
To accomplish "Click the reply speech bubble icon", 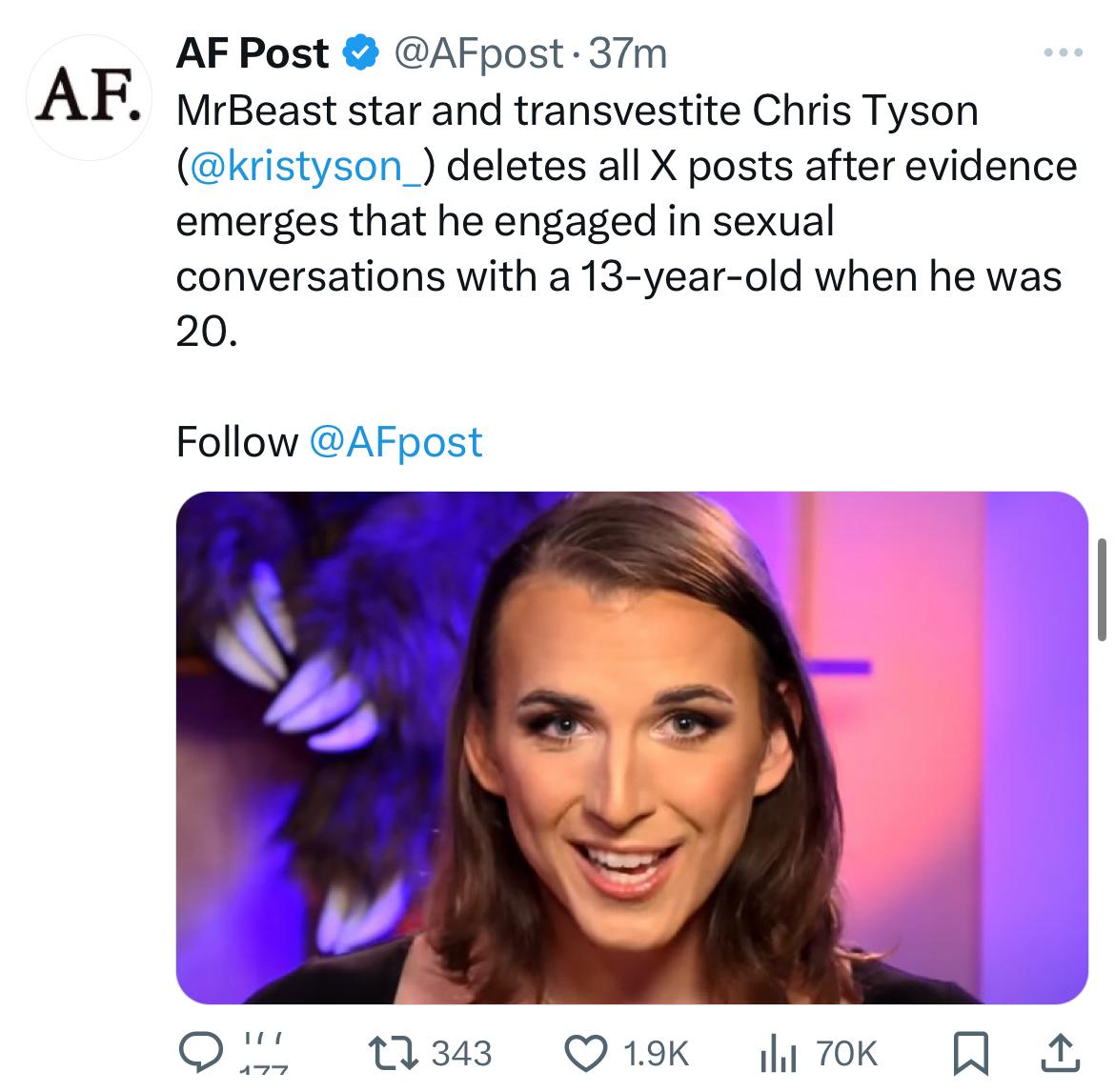I will point(200,1053).
